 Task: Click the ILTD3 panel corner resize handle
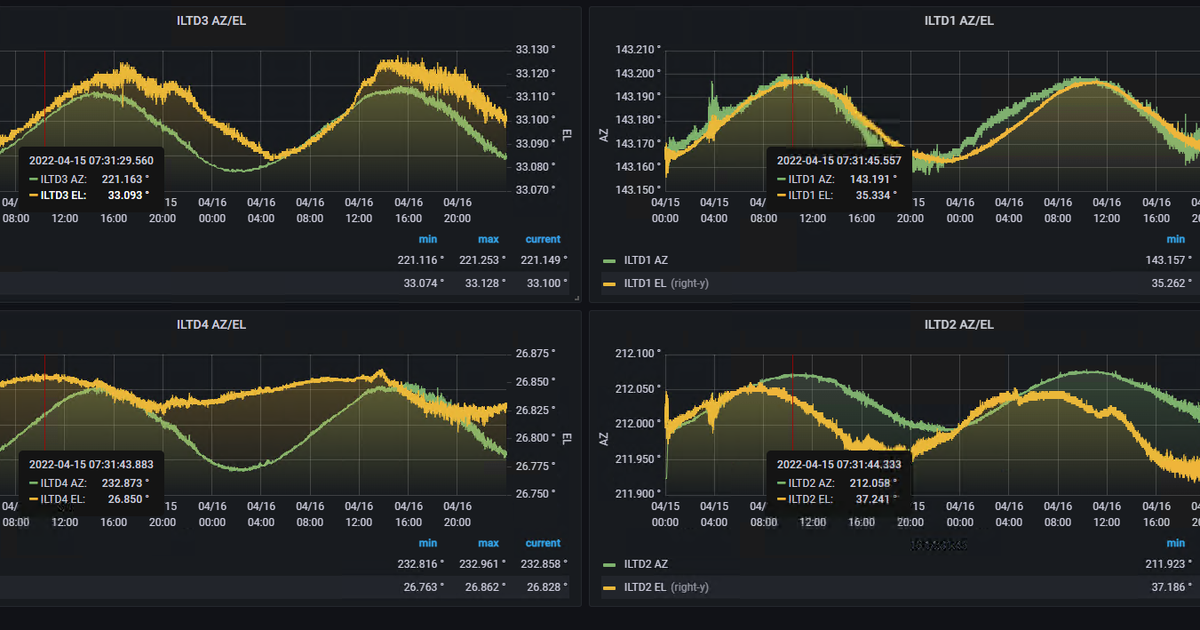(577, 298)
